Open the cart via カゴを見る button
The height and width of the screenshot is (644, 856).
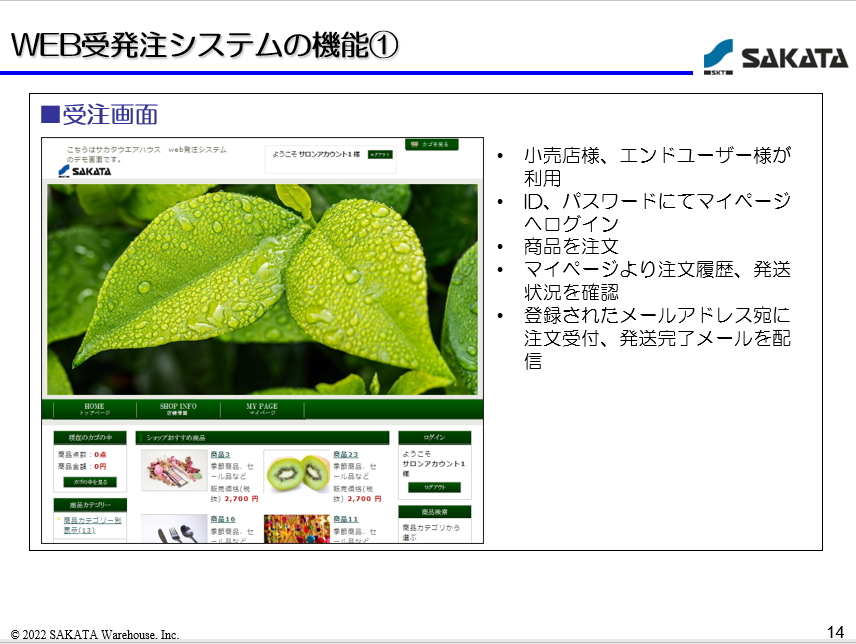coord(431,145)
